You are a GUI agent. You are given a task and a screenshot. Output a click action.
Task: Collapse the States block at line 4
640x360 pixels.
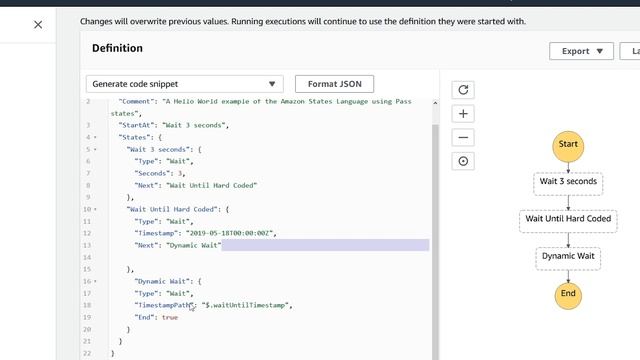pos(95,138)
